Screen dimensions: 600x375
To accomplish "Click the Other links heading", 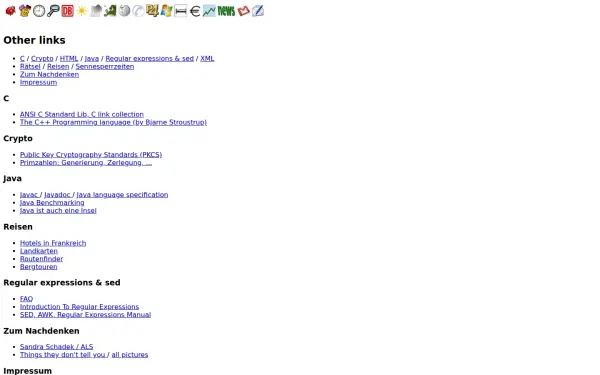I will pos(34,40).
